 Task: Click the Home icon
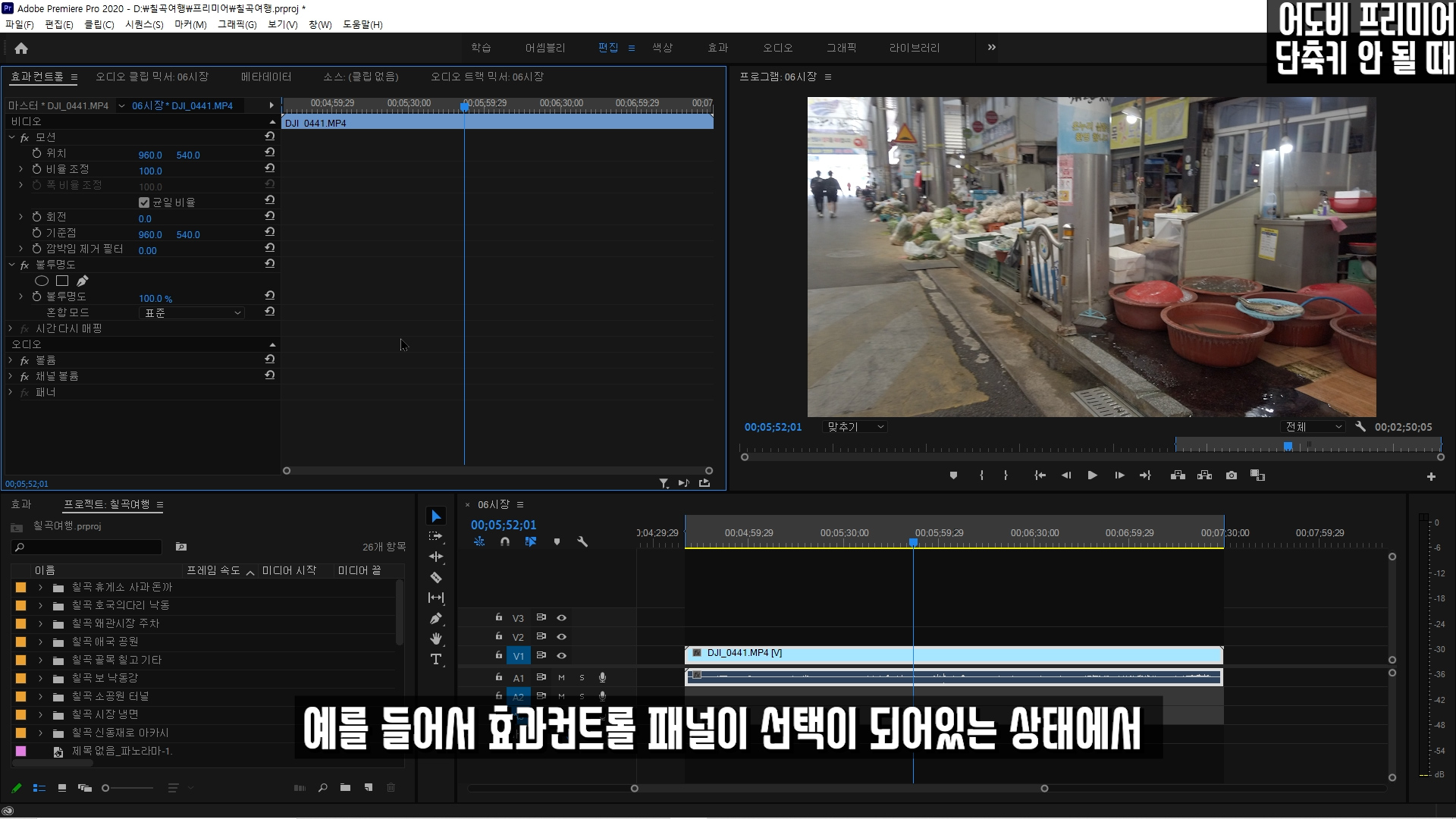pyautogui.click(x=21, y=48)
